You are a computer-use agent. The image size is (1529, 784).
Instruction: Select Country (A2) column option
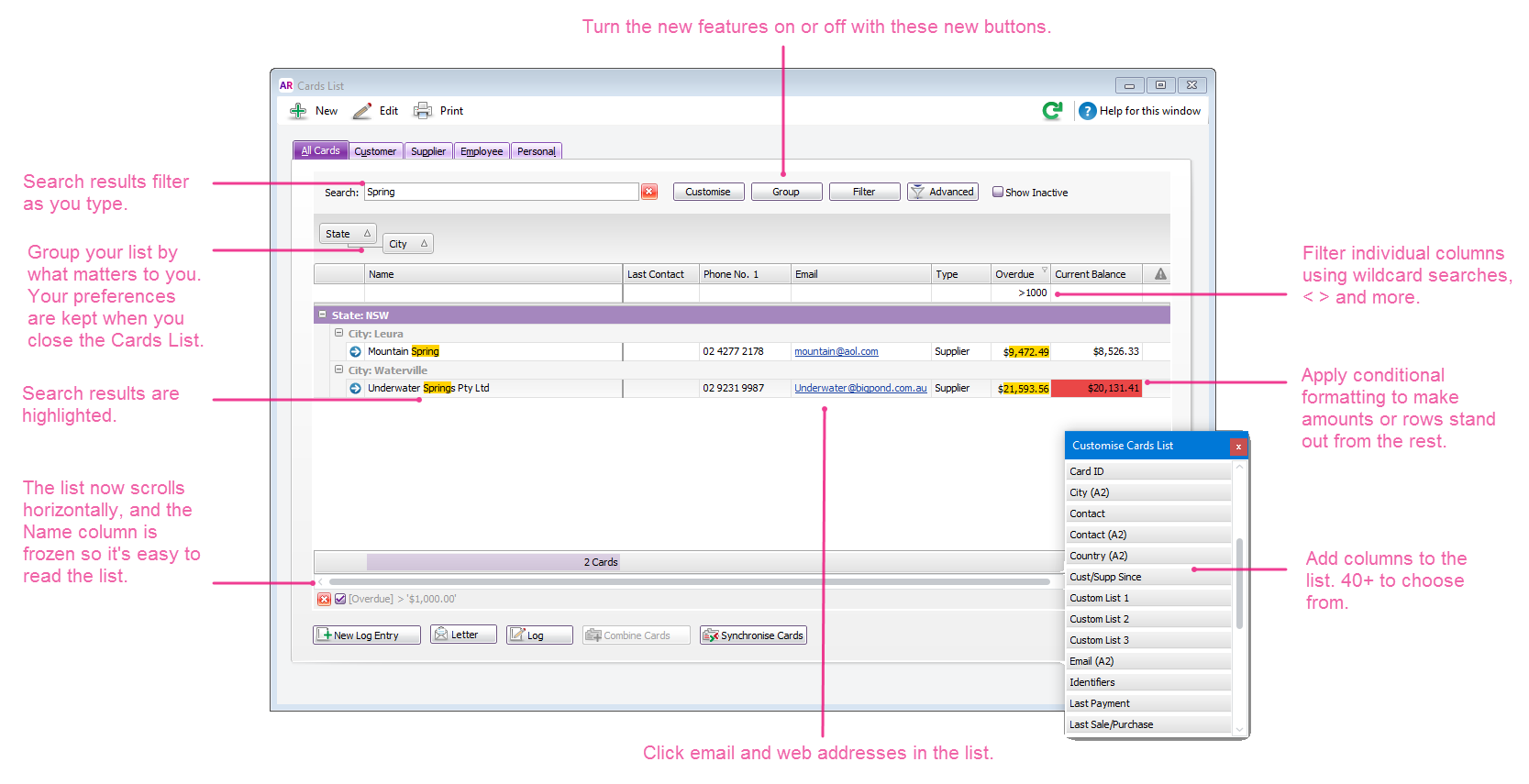point(1148,556)
